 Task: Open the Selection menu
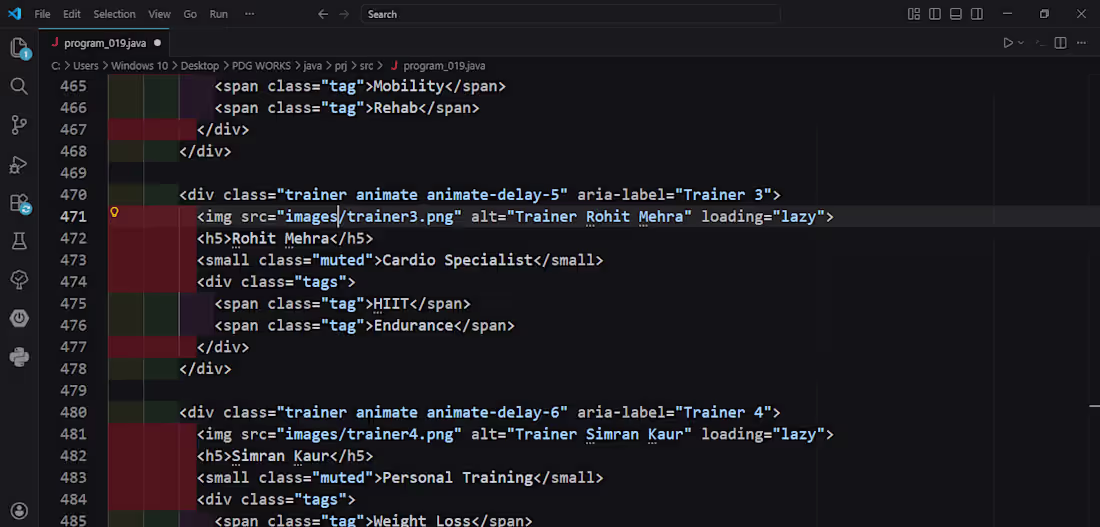114,14
